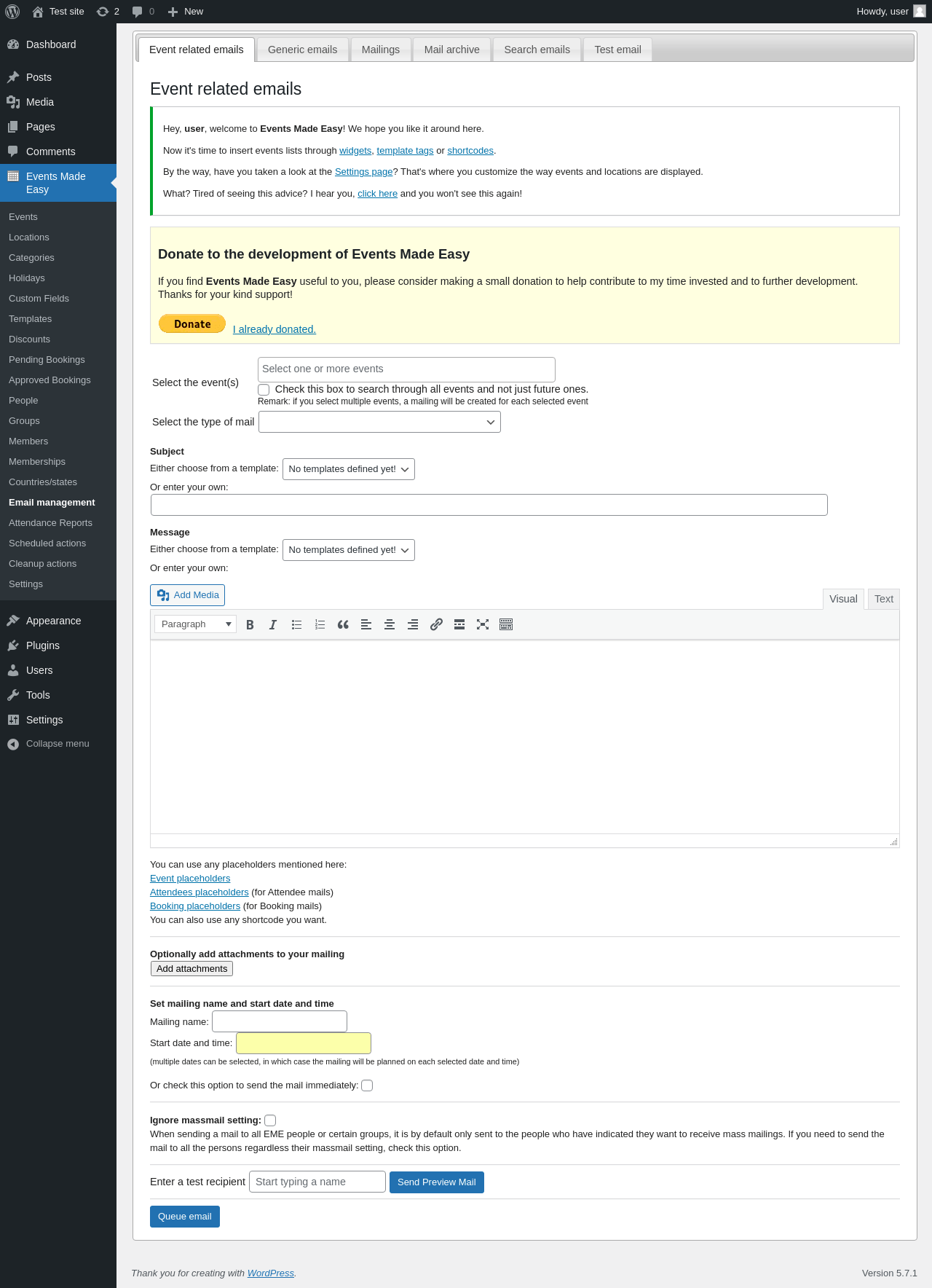Align text left in the editor

pos(366,624)
